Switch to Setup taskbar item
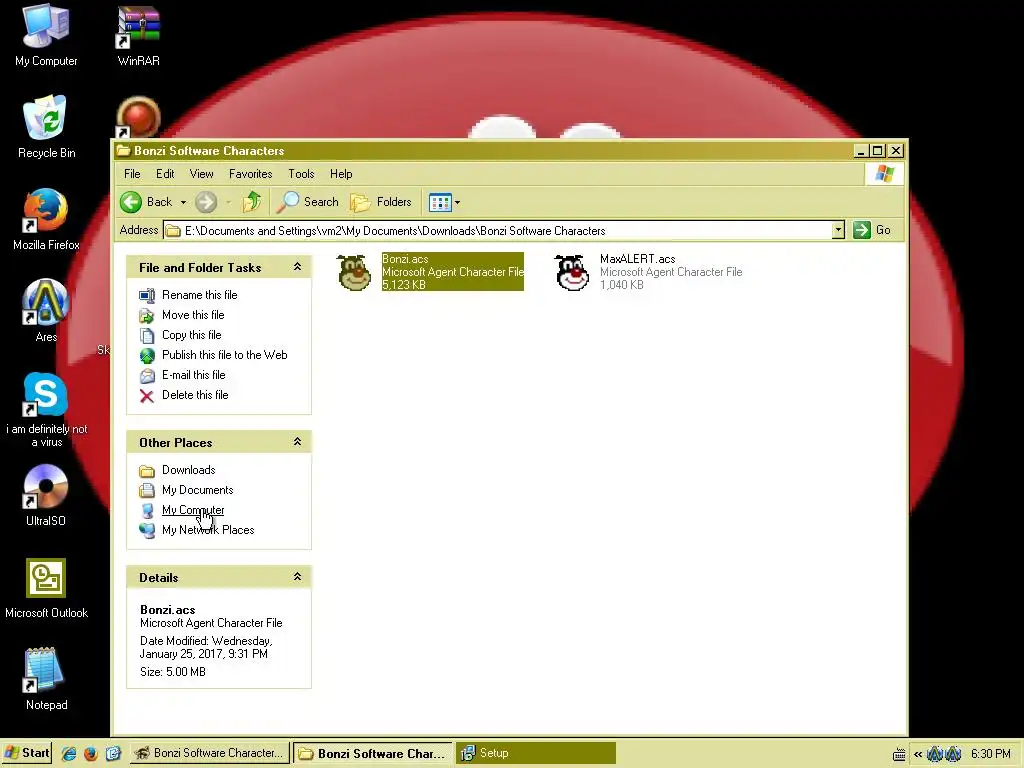 pyautogui.click(x=536, y=753)
